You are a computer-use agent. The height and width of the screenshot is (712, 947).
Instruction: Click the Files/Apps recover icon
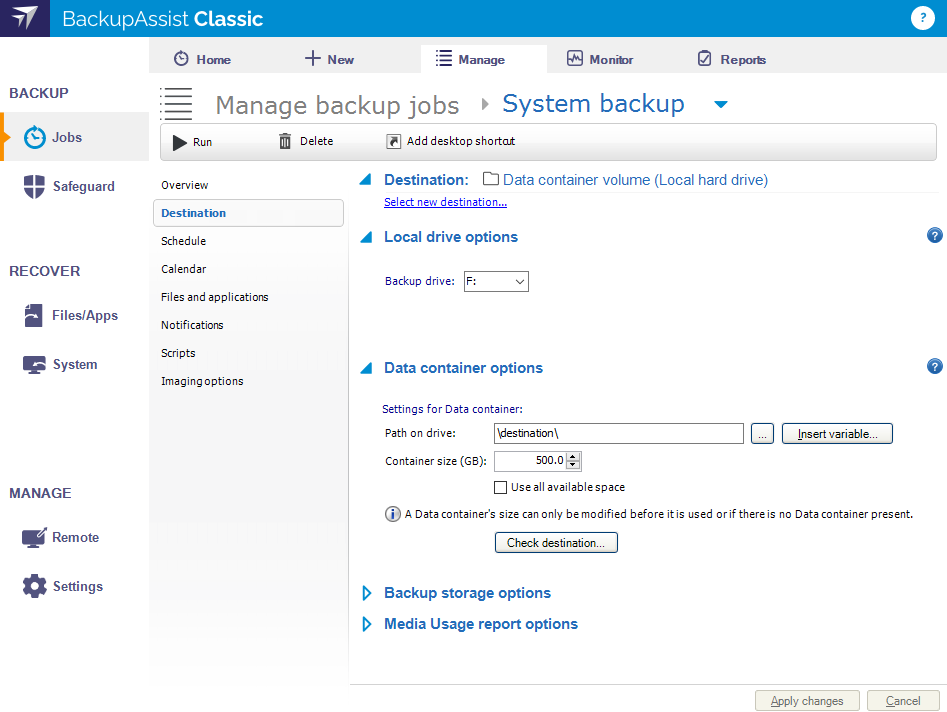33,315
